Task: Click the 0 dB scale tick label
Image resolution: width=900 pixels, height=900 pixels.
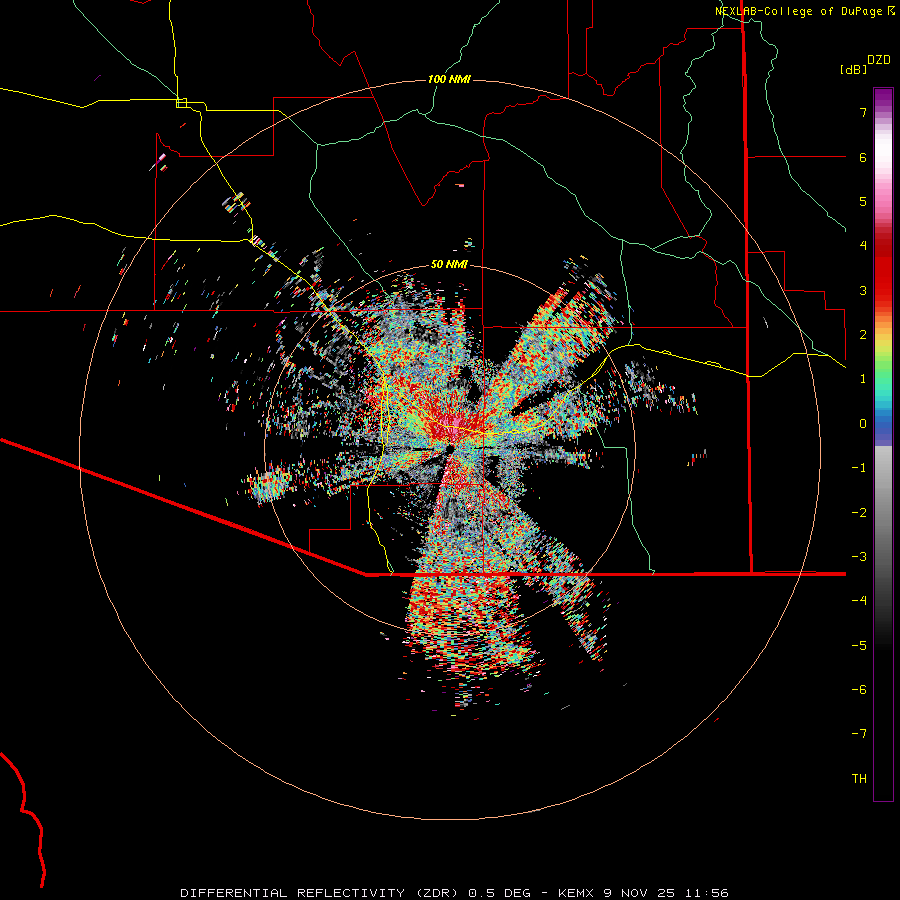Action: tap(863, 424)
